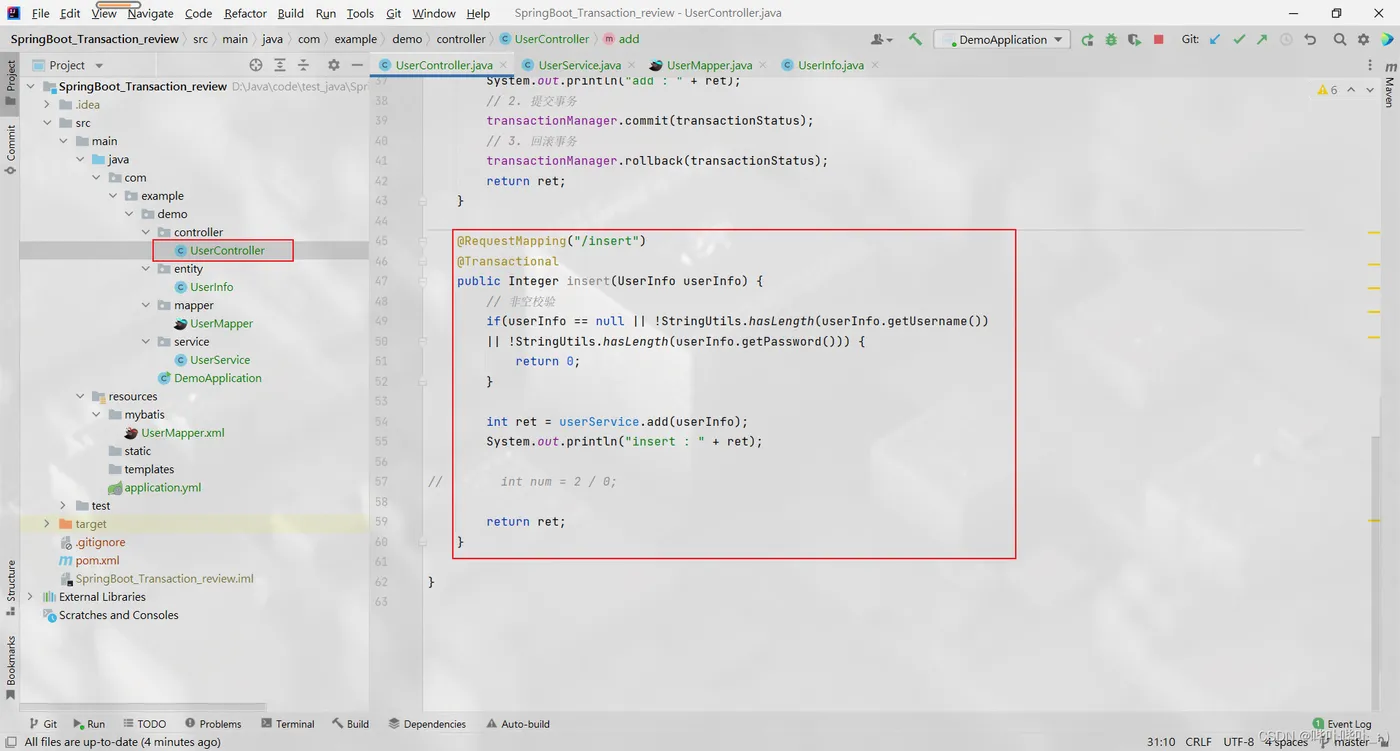Switch to UserService.java editor tab
The width and height of the screenshot is (1400, 751).
(579, 65)
